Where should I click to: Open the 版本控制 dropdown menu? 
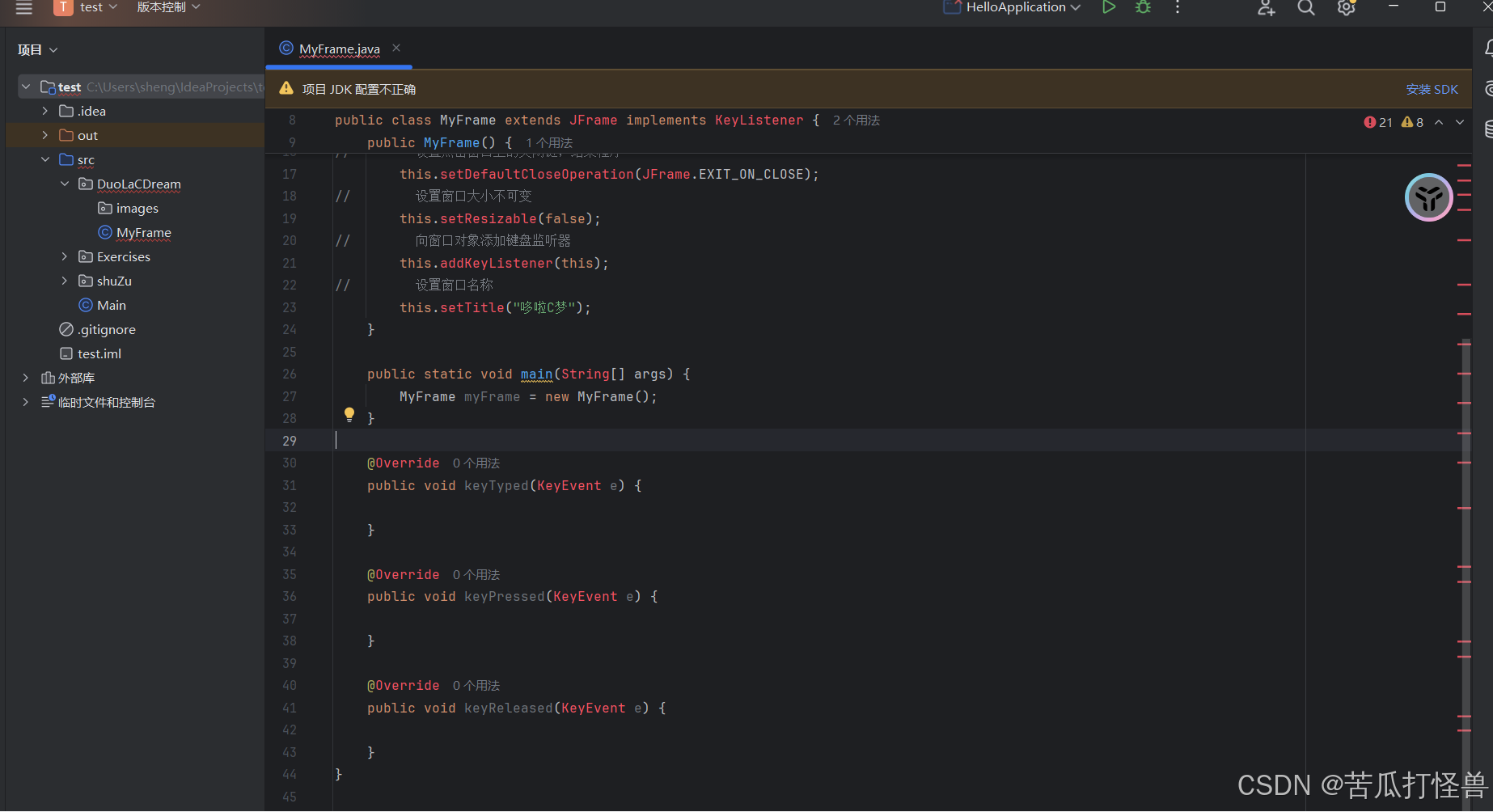coord(168,7)
